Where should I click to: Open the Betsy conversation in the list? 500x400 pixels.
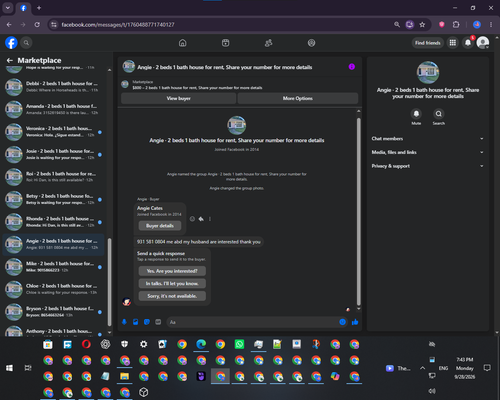pos(53,199)
